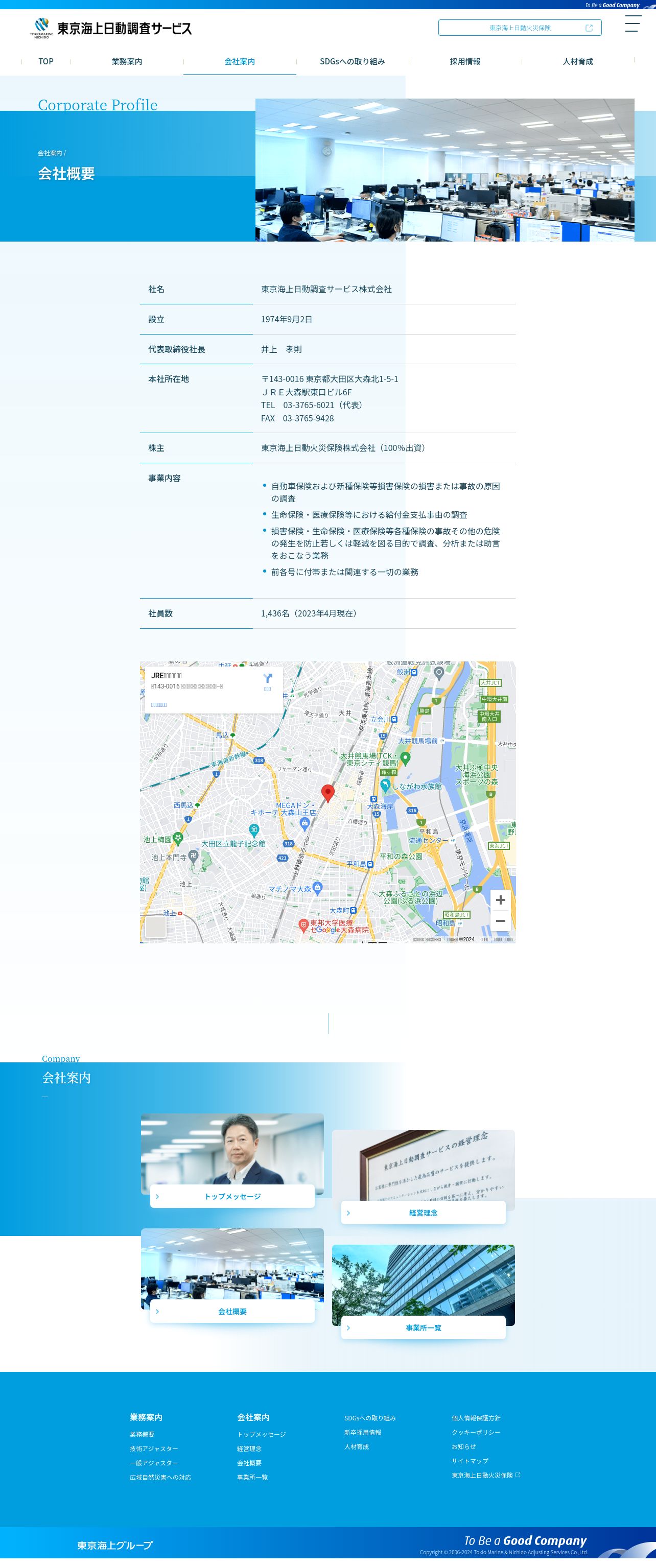Open footer 業務案内 heading link
Image resolution: width=656 pixels, height=1568 pixels.
point(146,1418)
